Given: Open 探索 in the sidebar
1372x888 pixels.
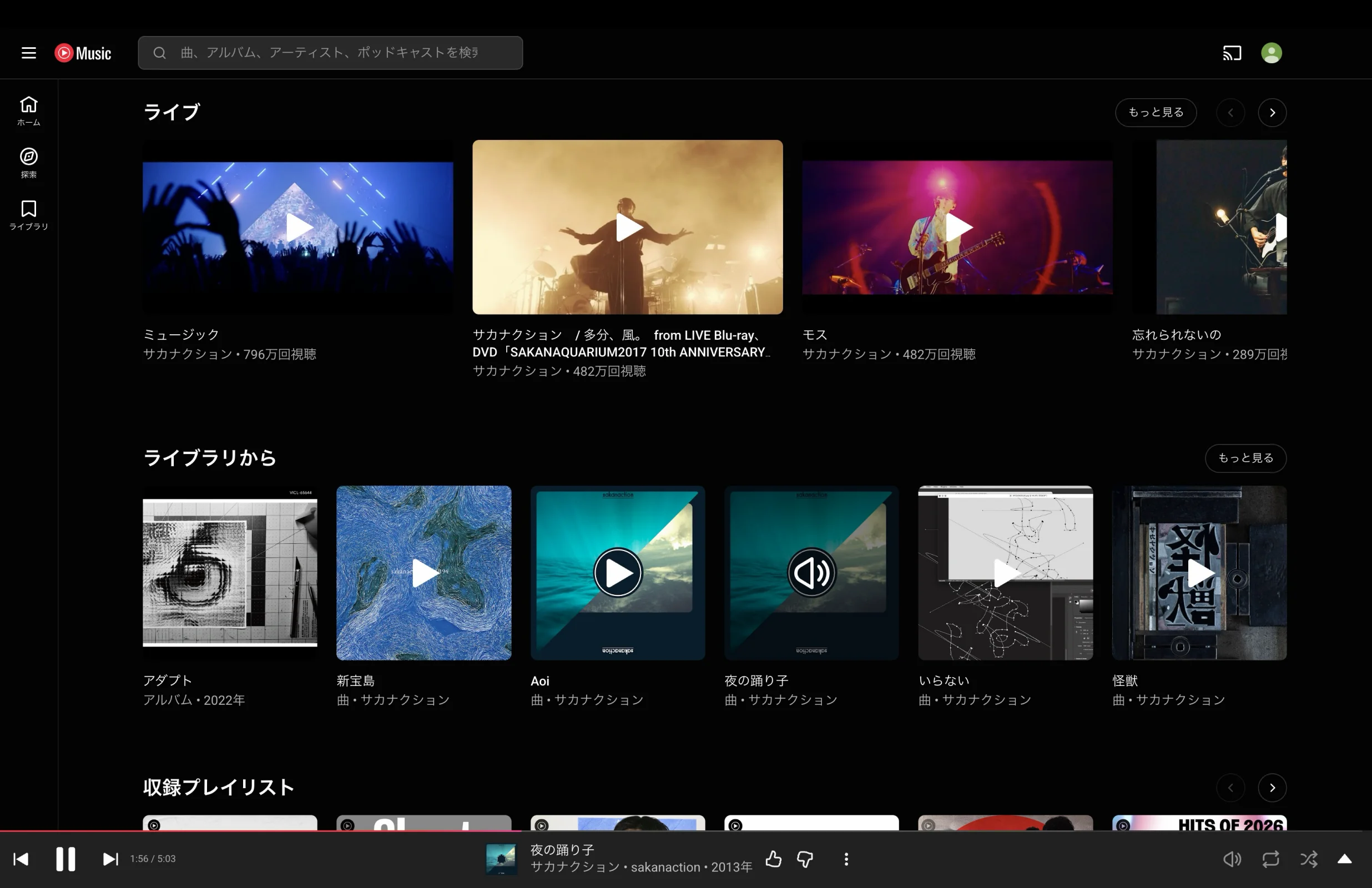Looking at the screenshot, I should pos(29,163).
